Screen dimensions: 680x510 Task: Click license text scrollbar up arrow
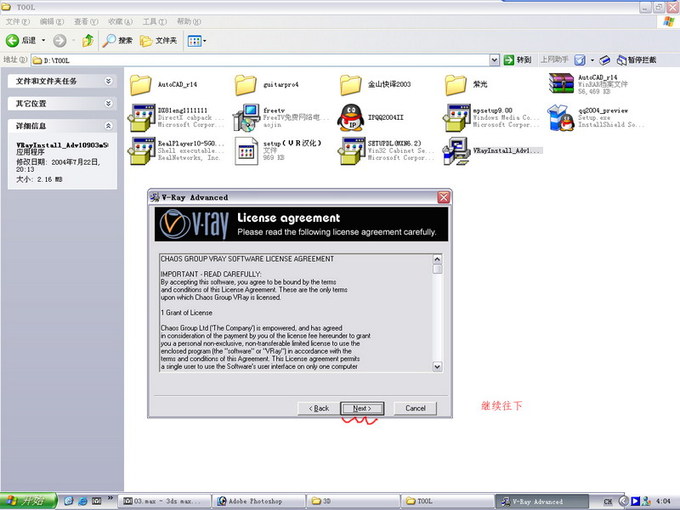click(437, 259)
